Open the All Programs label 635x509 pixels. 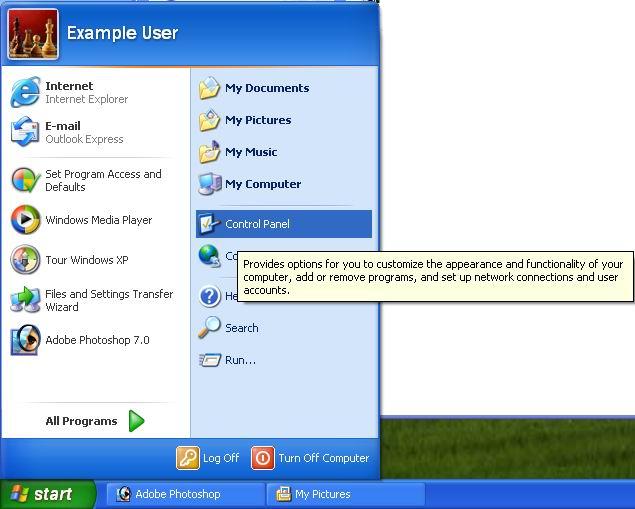pyautogui.click(x=81, y=421)
